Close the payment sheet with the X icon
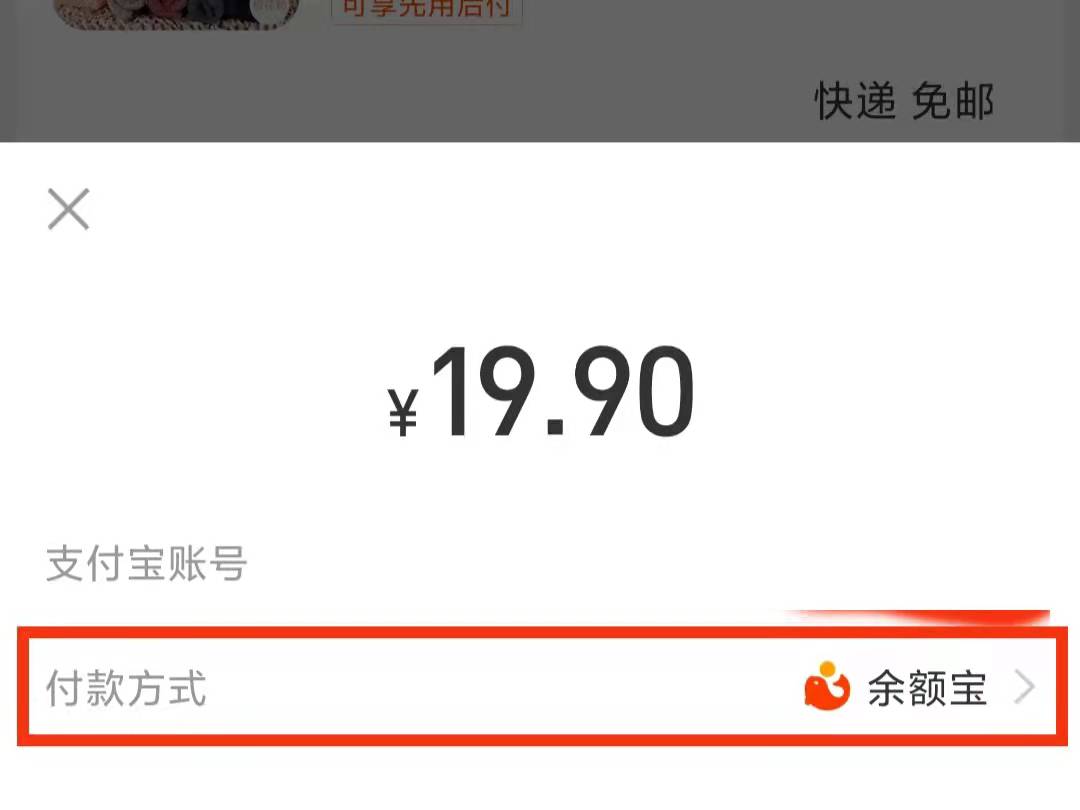1080x810 pixels. click(68, 209)
